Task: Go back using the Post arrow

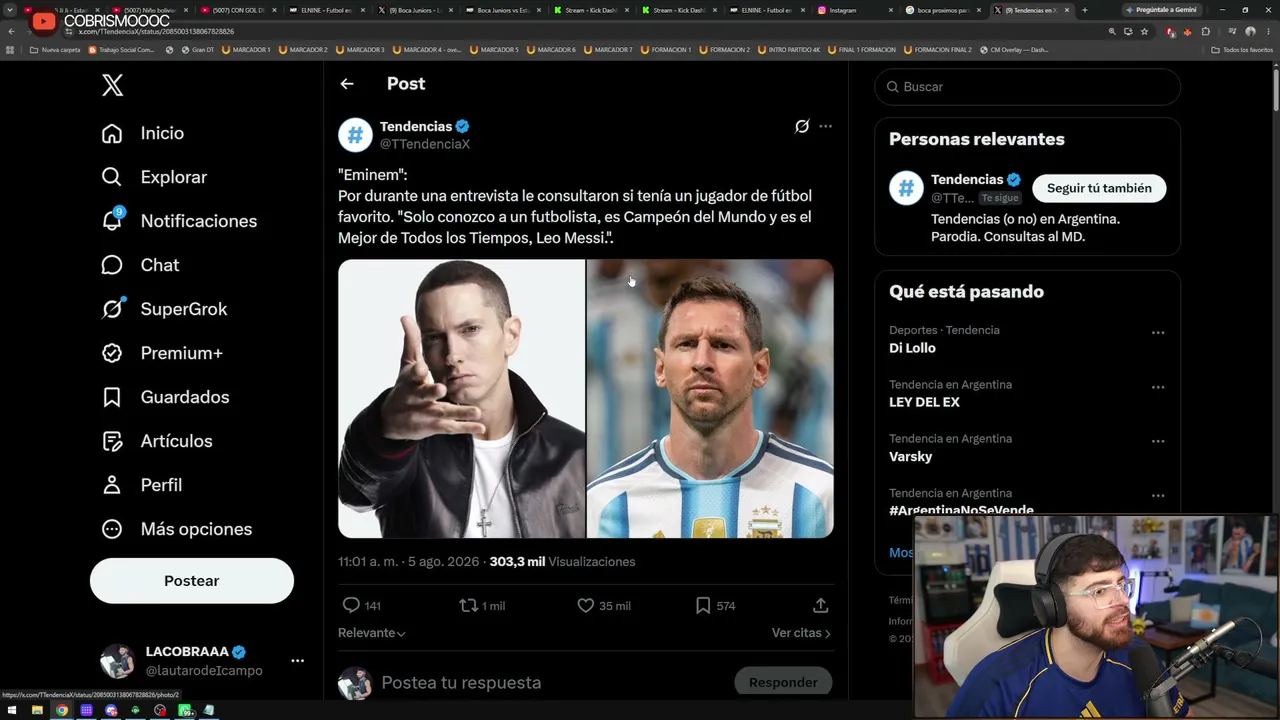Action: [347, 84]
